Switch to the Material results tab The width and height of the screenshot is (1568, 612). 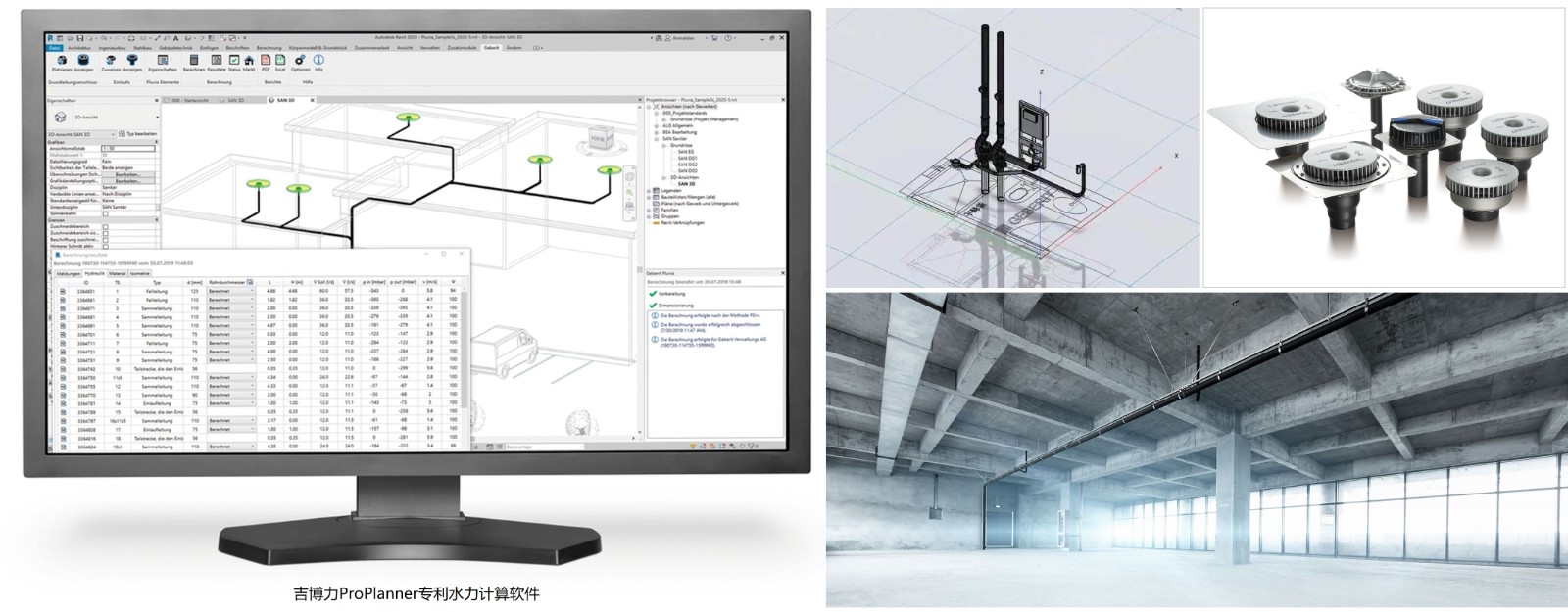pyautogui.click(x=119, y=273)
